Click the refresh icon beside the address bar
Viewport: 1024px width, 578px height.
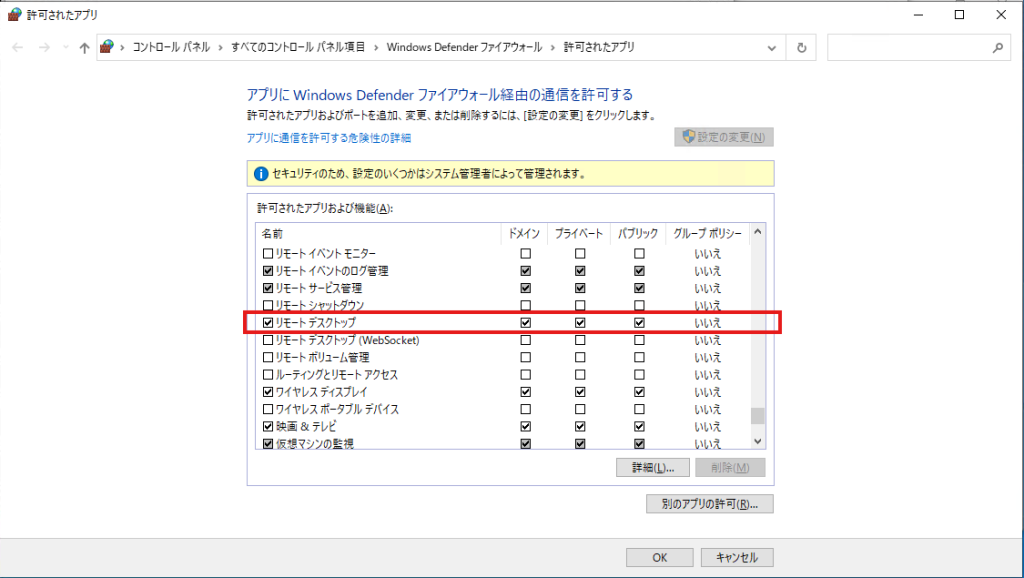tap(800, 47)
